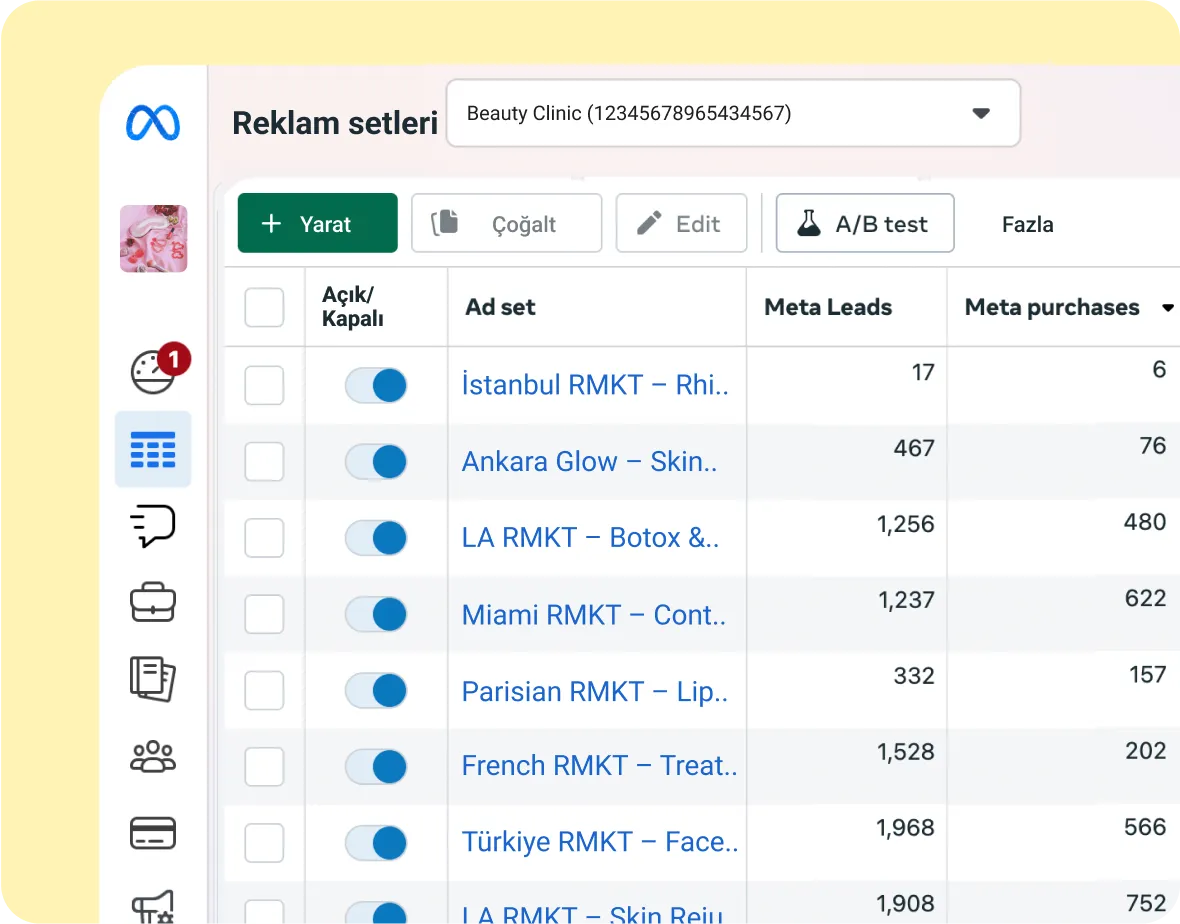Expand the Beauty Clinic account dropdown

[x=980, y=114]
